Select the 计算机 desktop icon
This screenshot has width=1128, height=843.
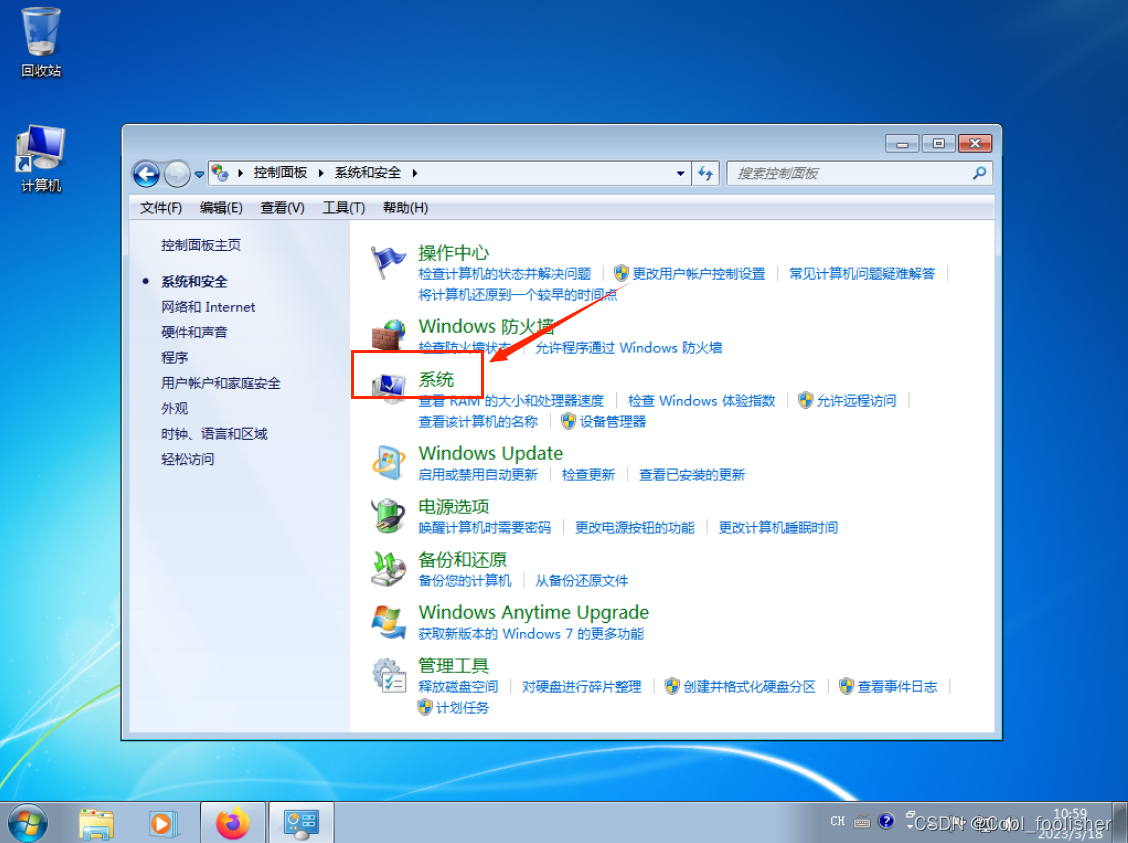(41, 160)
